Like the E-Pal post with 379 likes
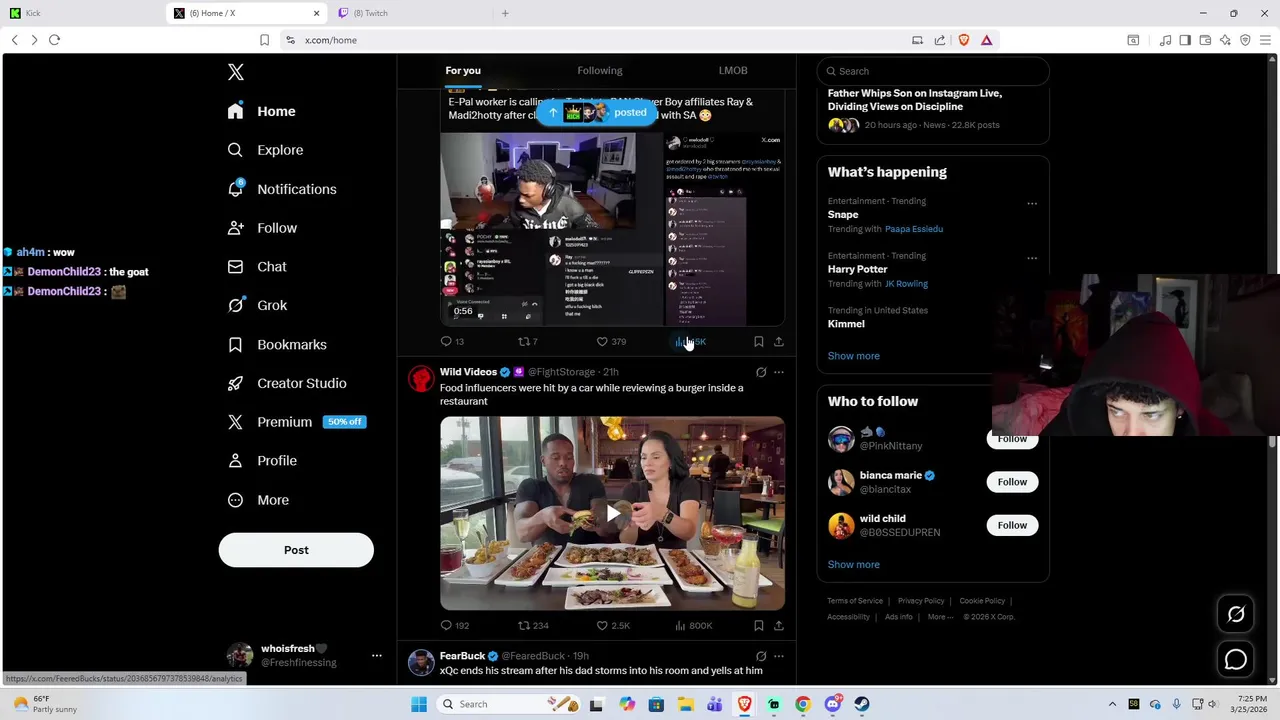Screen dimensions: 1280x720 coord(611,342)
